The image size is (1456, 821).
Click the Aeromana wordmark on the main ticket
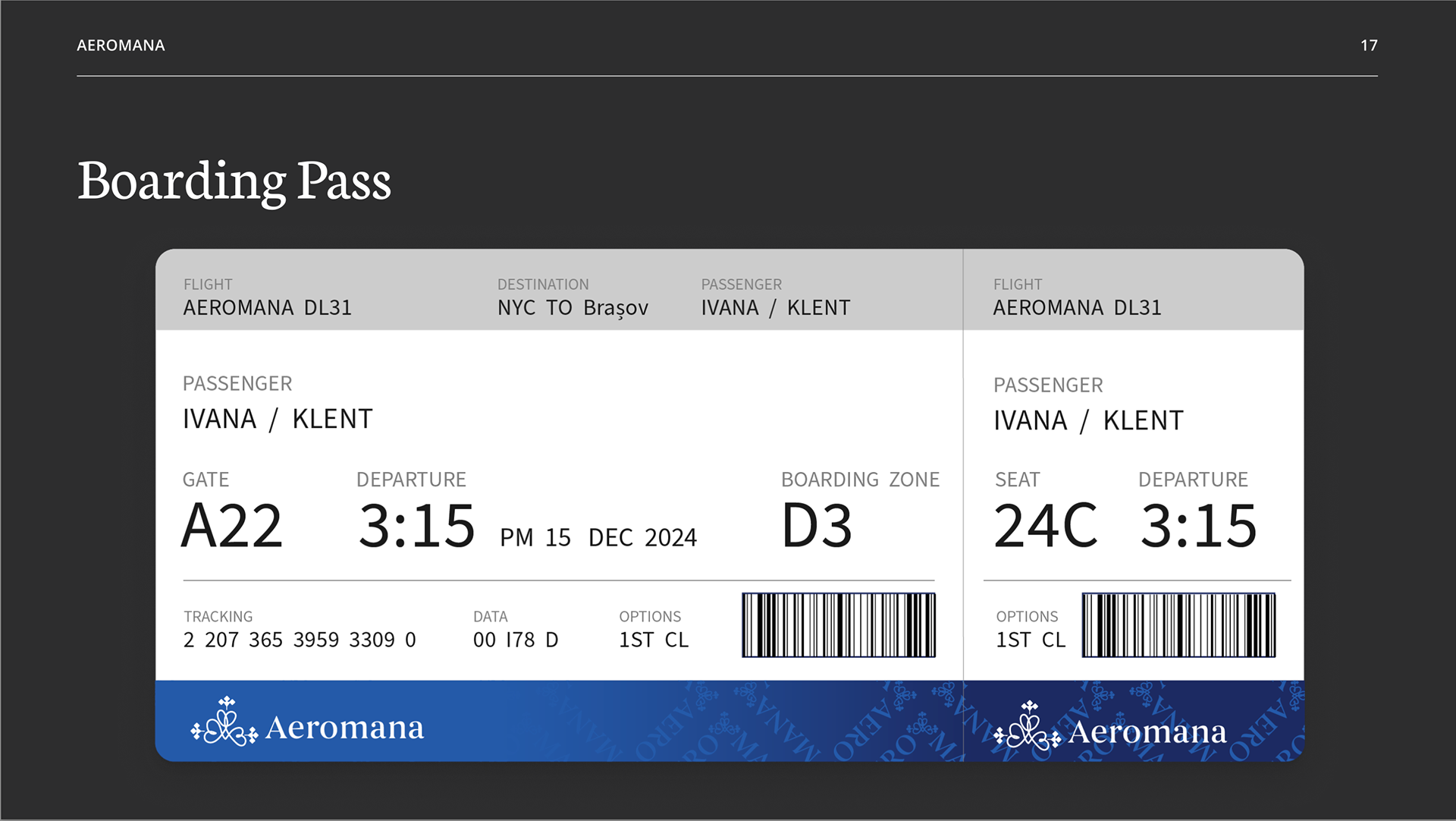coord(345,728)
